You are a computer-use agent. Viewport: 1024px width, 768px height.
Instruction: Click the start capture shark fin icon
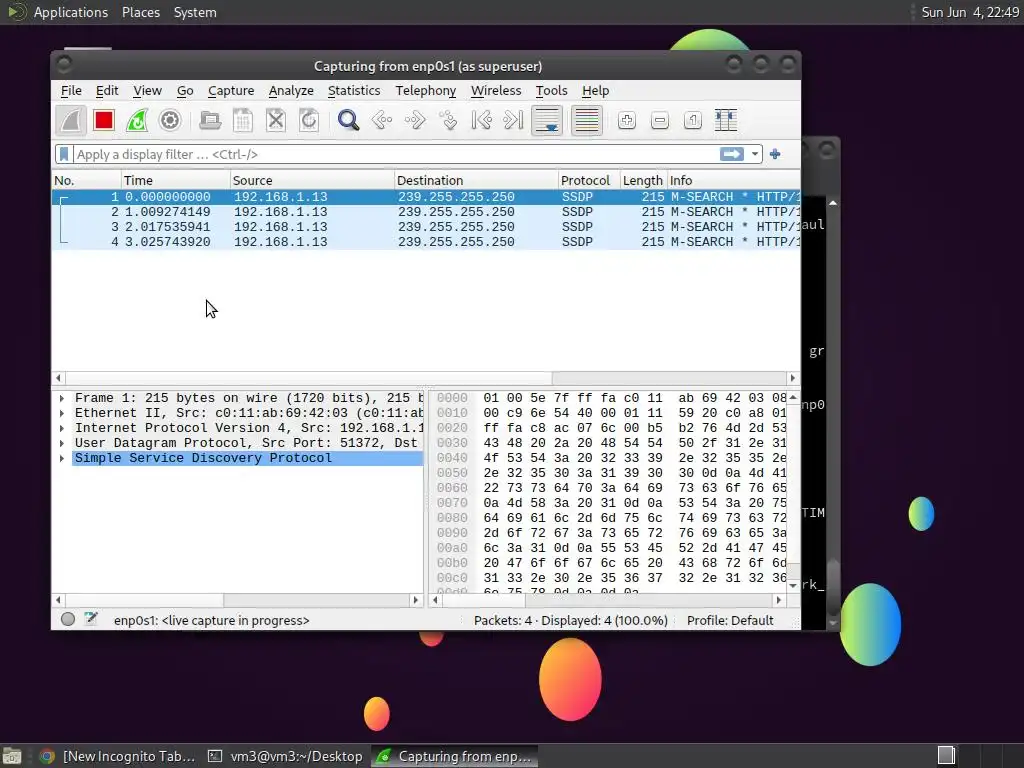pyautogui.click(x=71, y=121)
